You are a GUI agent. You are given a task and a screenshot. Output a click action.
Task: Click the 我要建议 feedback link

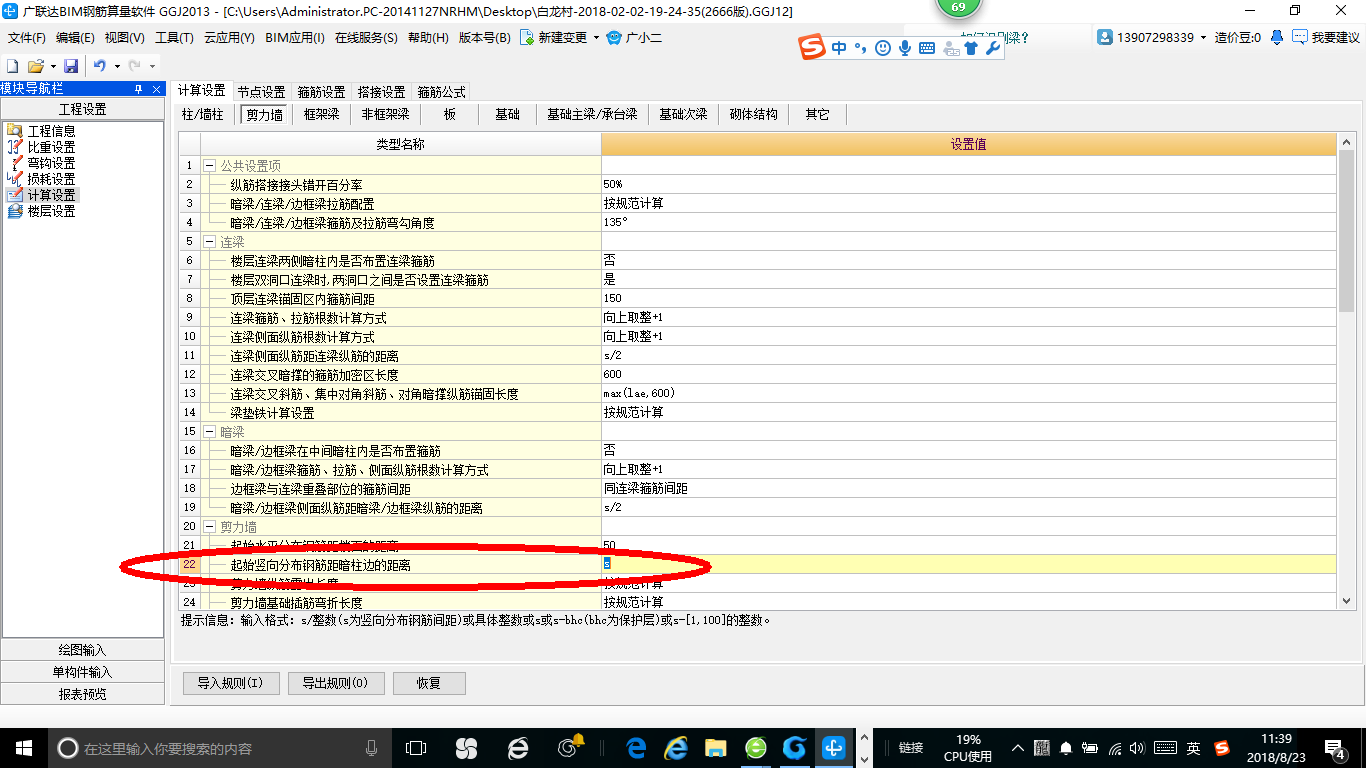[x=1326, y=37]
